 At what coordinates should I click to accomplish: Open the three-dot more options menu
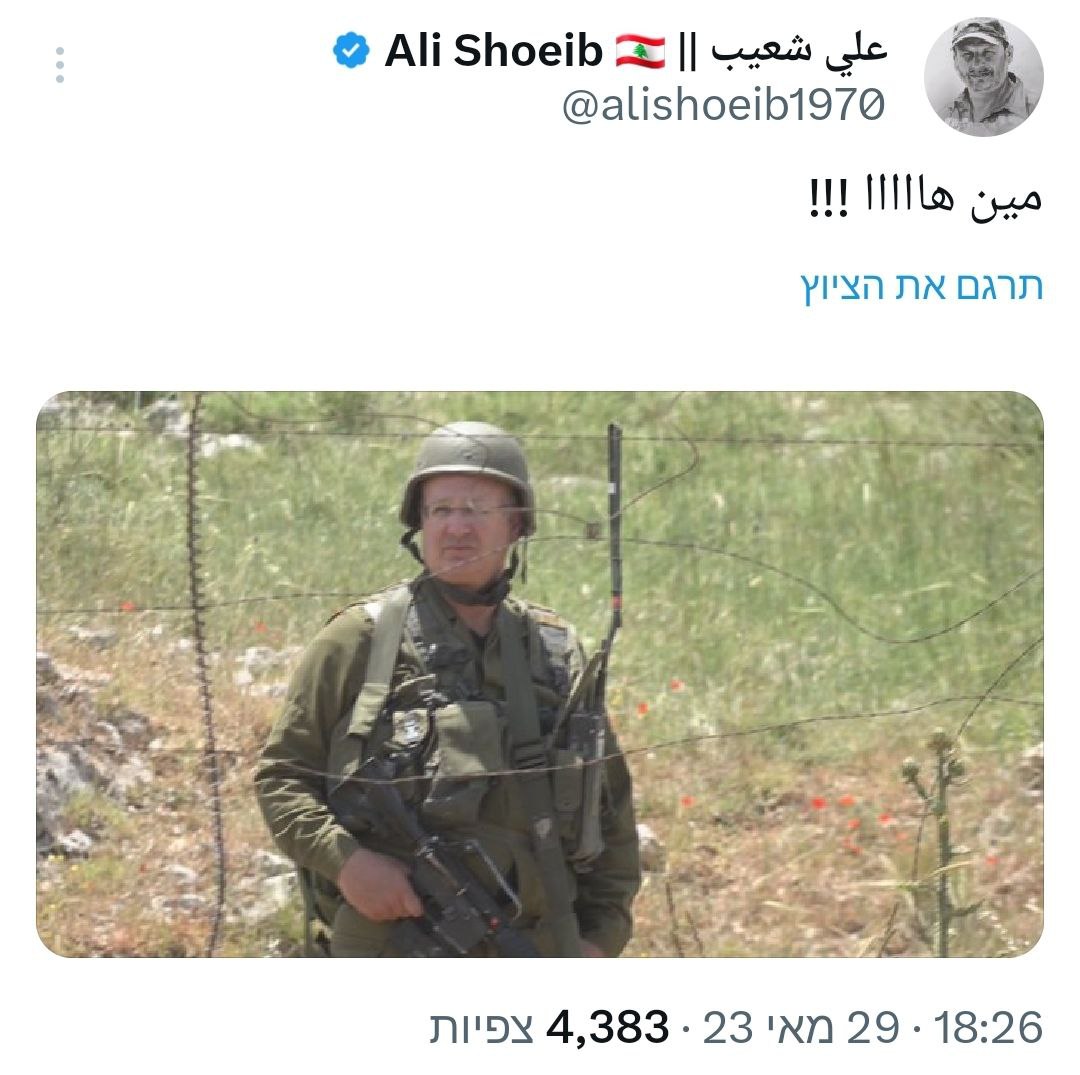60,65
